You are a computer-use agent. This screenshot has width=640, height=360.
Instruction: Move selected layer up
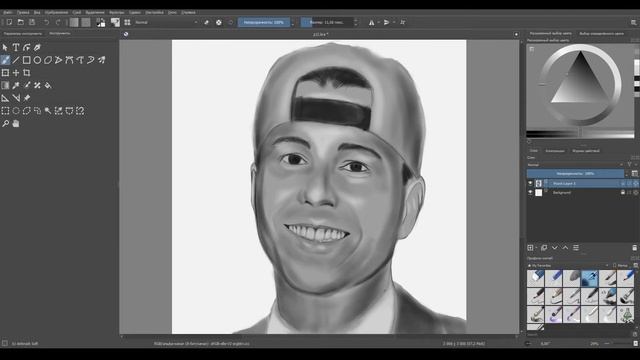565,248
